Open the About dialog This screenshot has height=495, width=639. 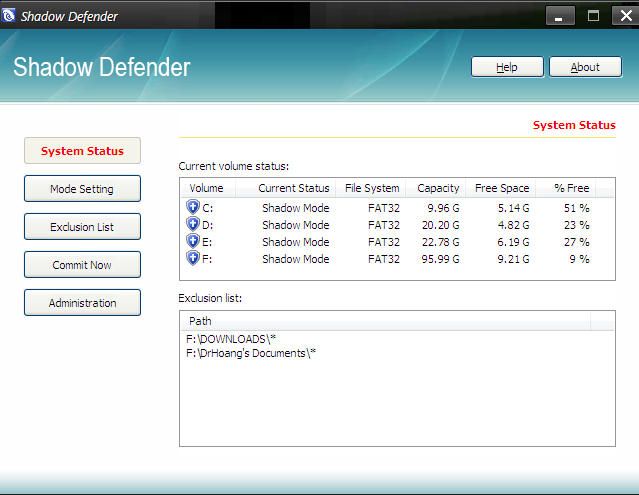[586, 67]
